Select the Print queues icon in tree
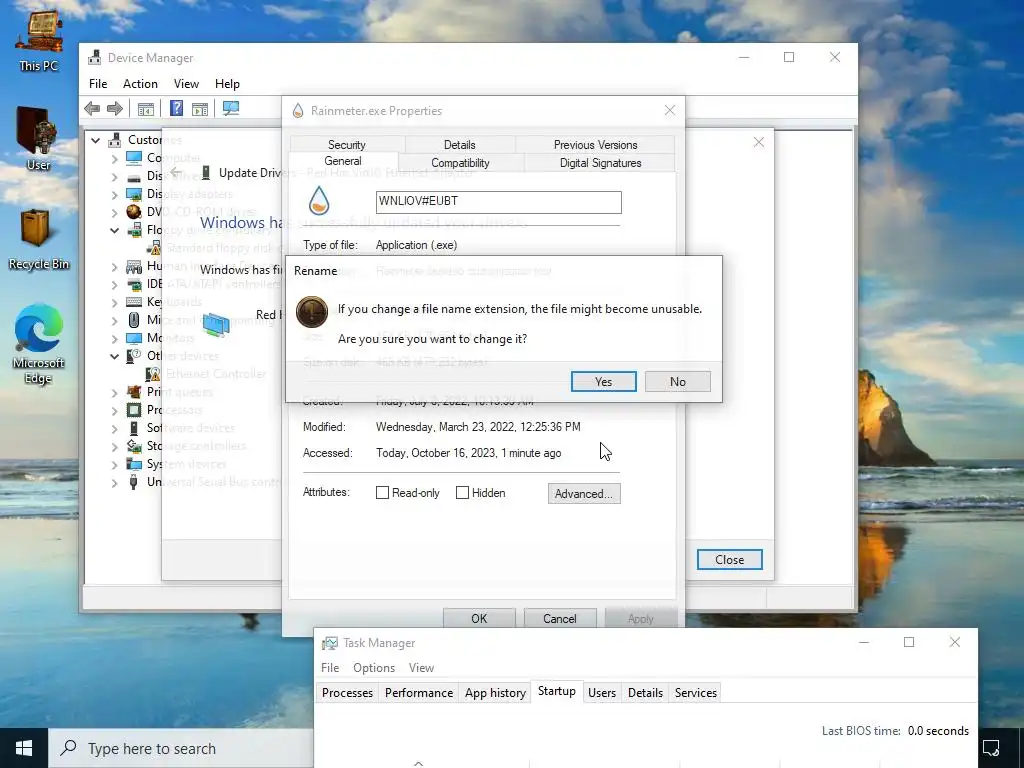 (x=134, y=392)
